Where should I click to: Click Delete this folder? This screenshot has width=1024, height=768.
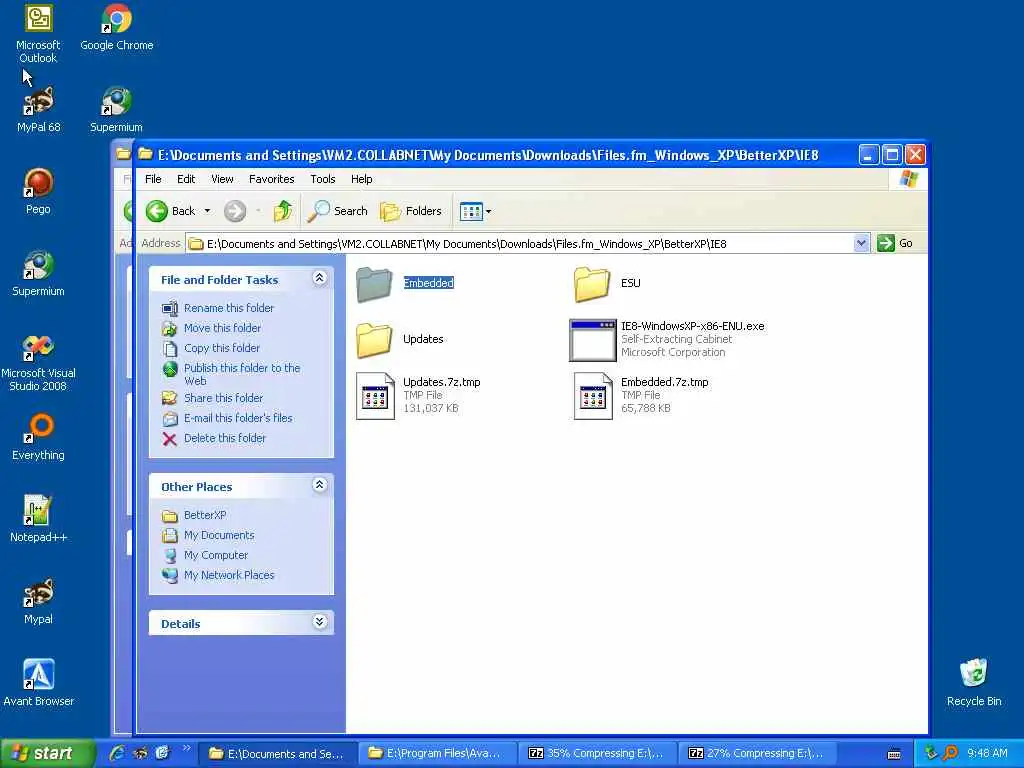click(x=225, y=438)
